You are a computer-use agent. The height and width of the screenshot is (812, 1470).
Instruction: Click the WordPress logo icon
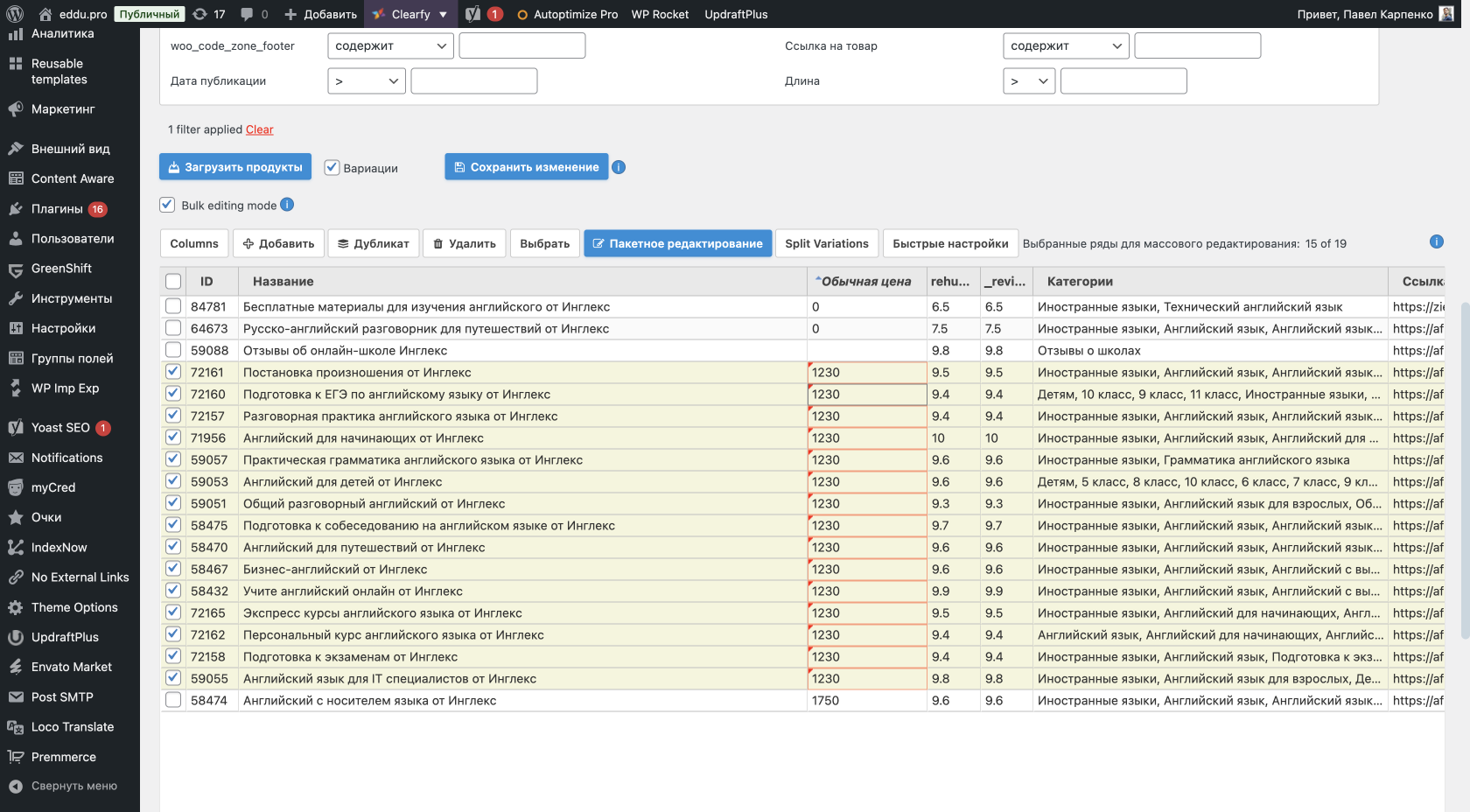15,14
